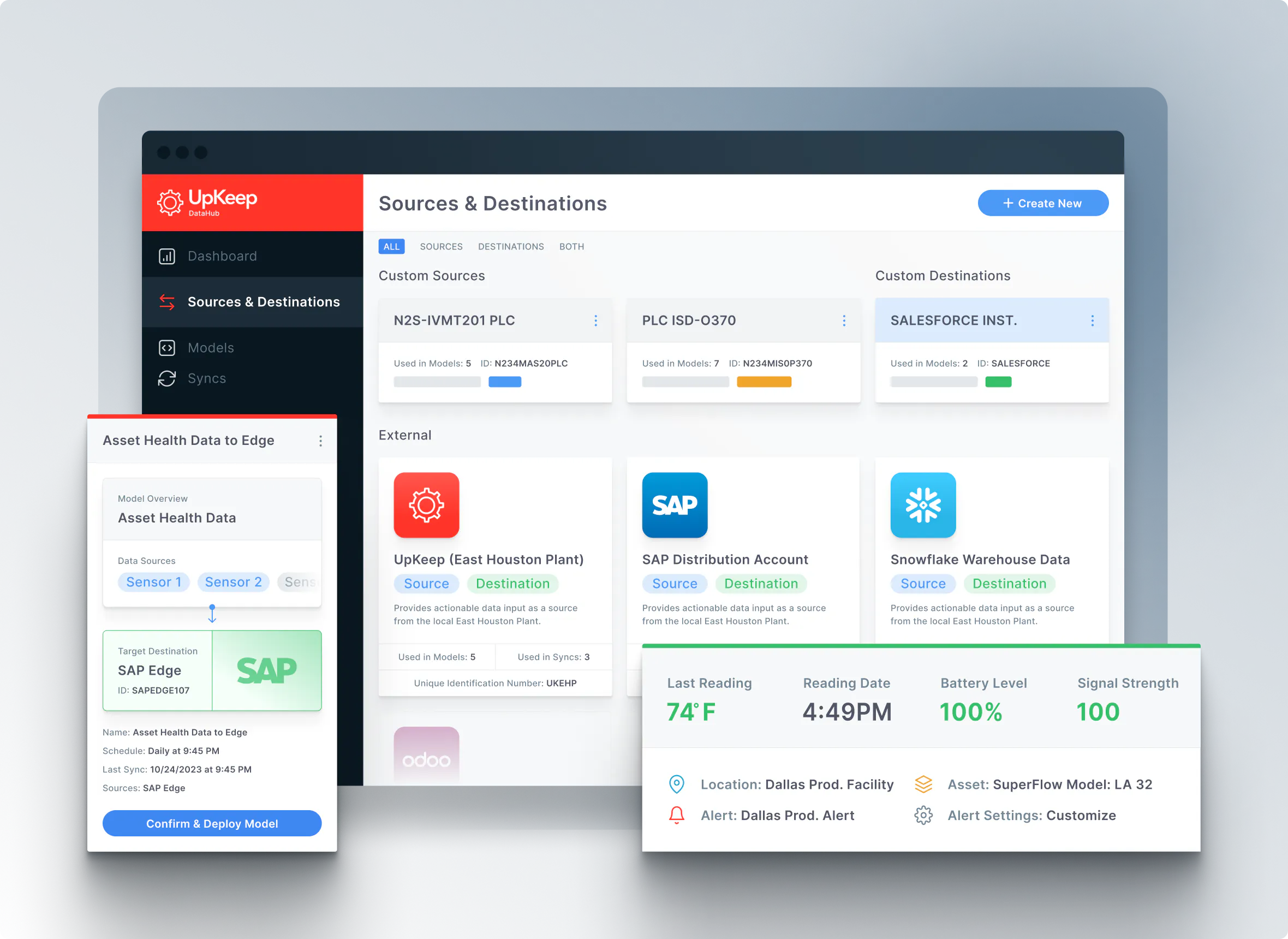Screen dimensions: 1288x939
Task: Click Source tag on Snowflake Warehouse Data
Action: (x=923, y=583)
